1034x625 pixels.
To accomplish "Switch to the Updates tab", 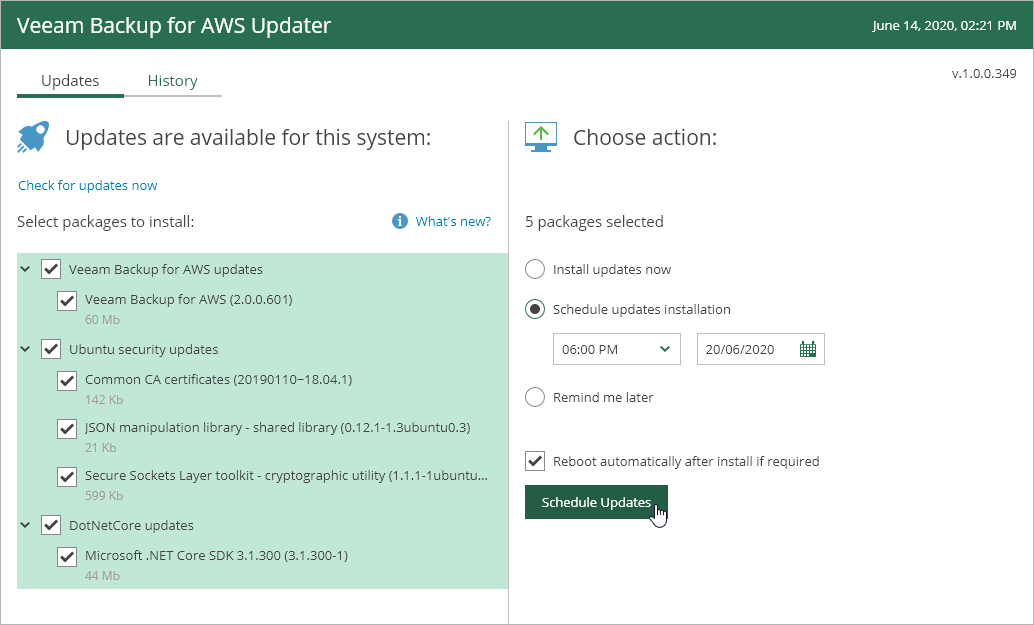I will pos(70,80).
